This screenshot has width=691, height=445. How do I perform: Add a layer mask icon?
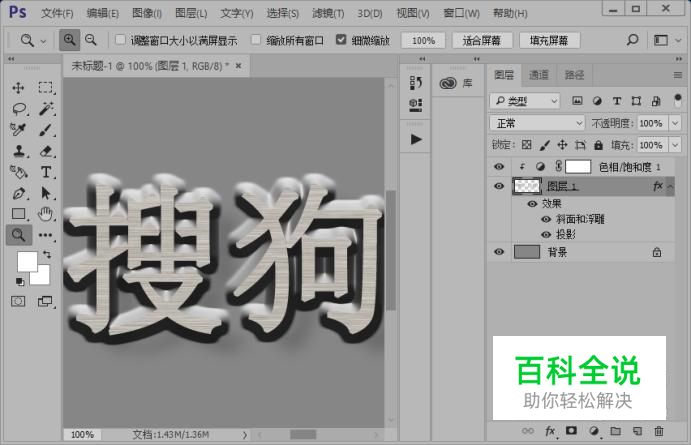tap(571, 431)
